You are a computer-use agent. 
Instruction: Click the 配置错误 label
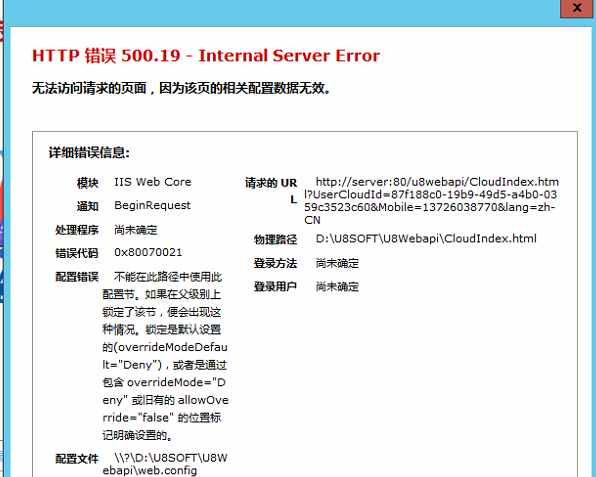[77, 277]
